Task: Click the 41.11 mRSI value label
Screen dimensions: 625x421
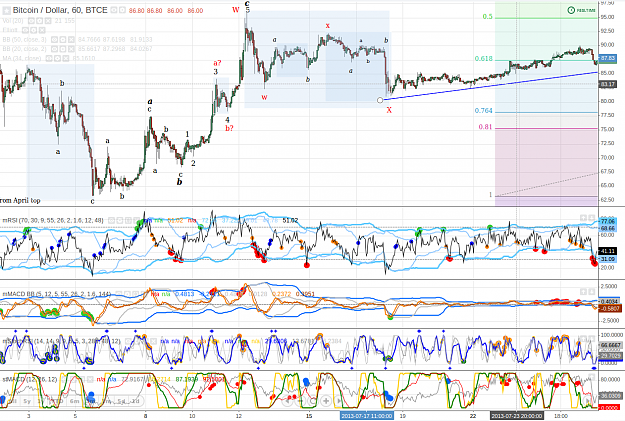Action: click(x=607, y=251)
